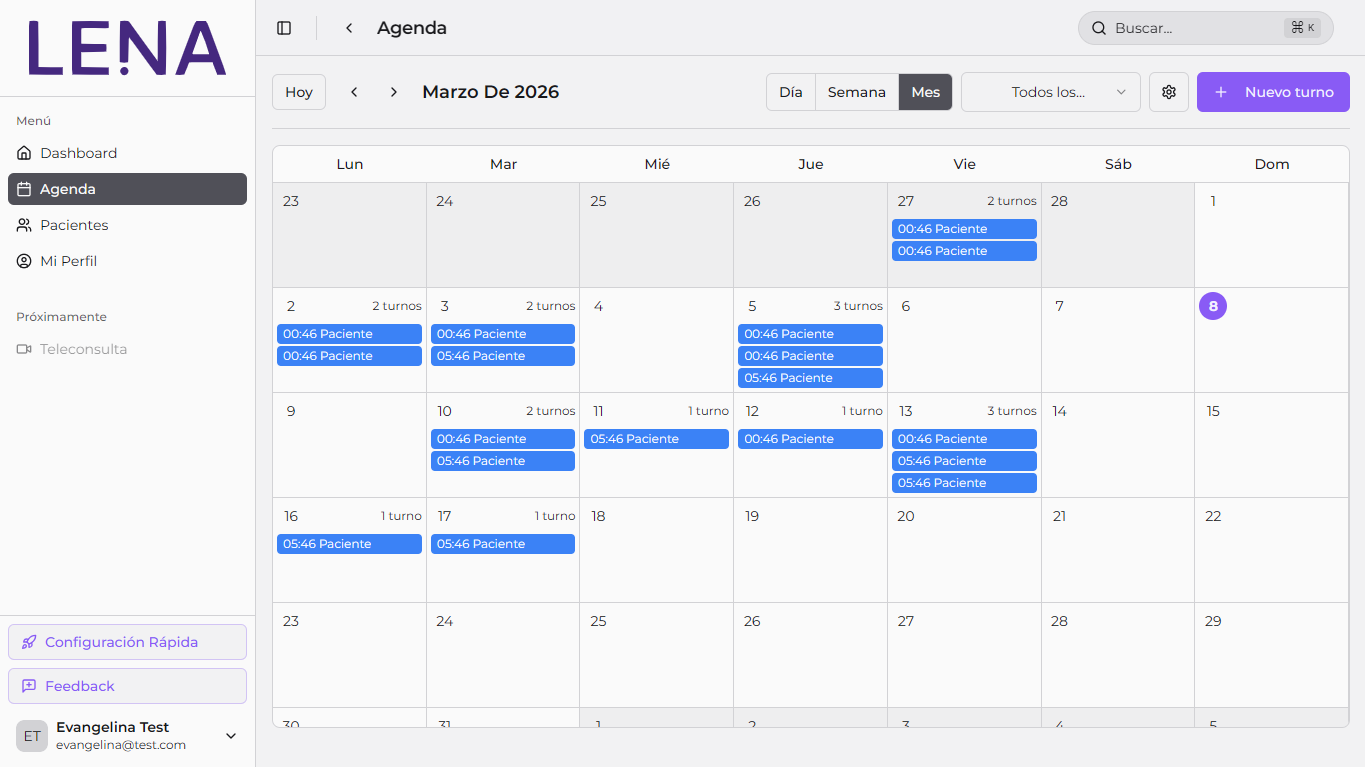Screen dimensions: 1365x767
Task: Click the Feedback message icon
Action: coord(29,686)
